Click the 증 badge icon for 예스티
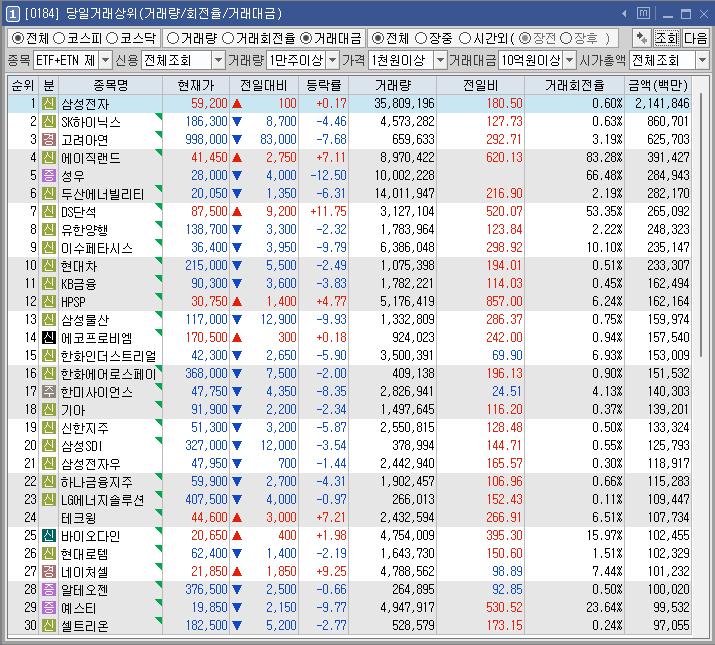Screen dimensions: 715x645 coord(49,608)
